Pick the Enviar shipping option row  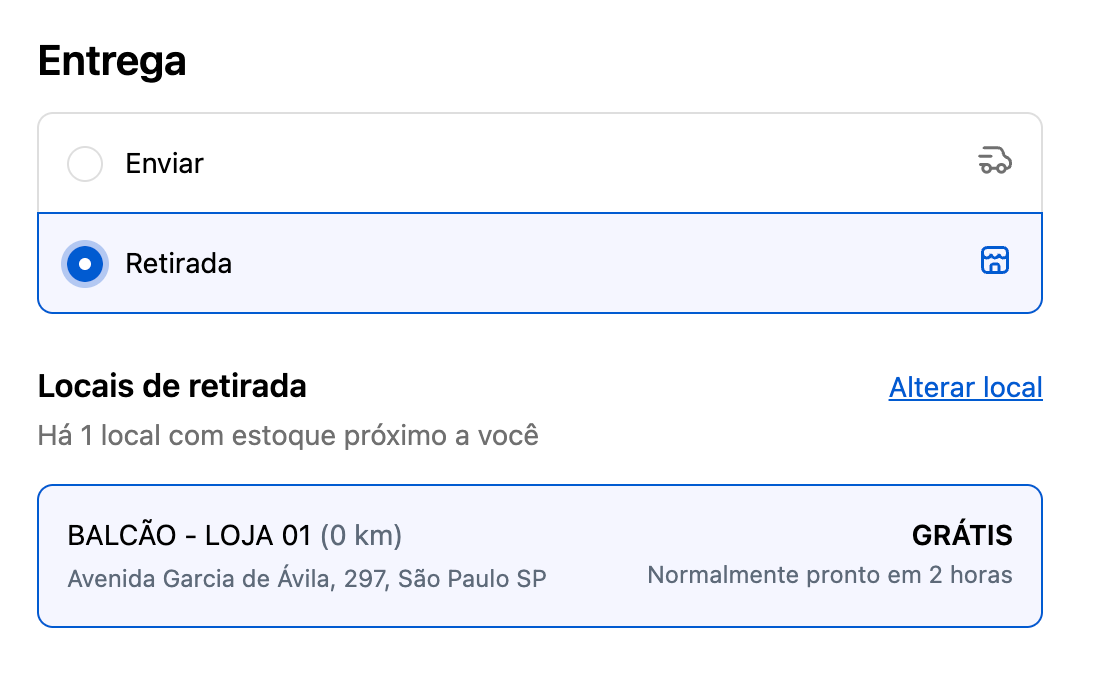(540, 163)
